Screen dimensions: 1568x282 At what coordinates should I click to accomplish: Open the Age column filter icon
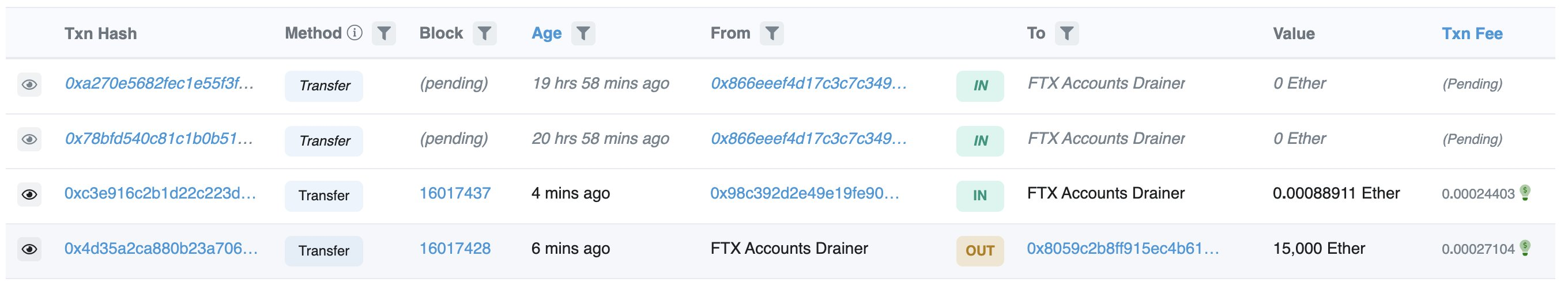point(583,33)
